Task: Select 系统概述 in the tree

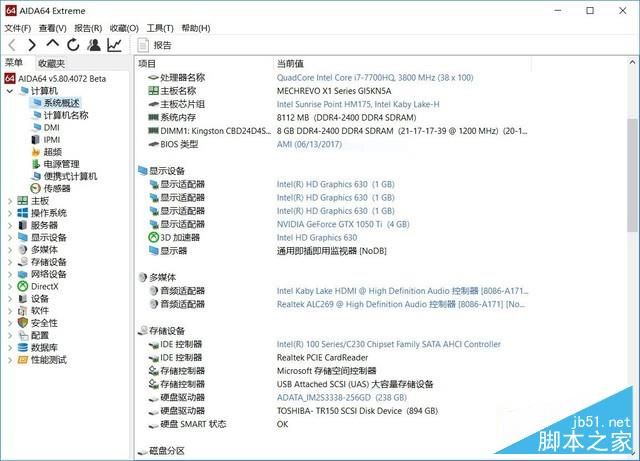Action: [61, 103]
